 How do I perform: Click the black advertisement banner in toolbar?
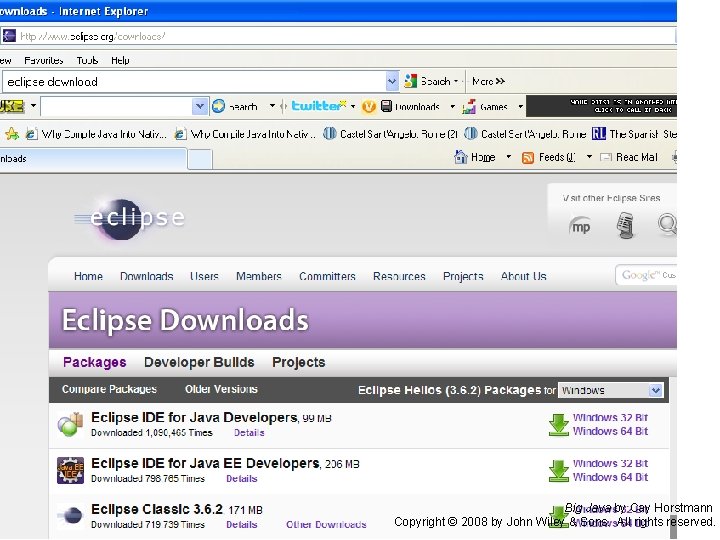602,106
